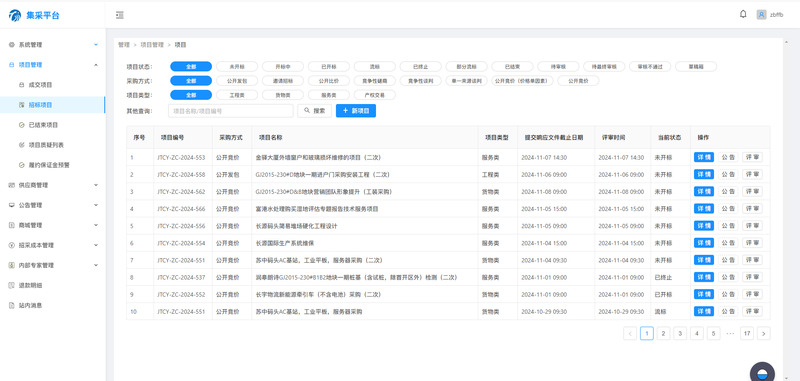The width and height of the screenshot is (800, 381).
Task: Click the 项目名称 column header
Action: [271, 138]
